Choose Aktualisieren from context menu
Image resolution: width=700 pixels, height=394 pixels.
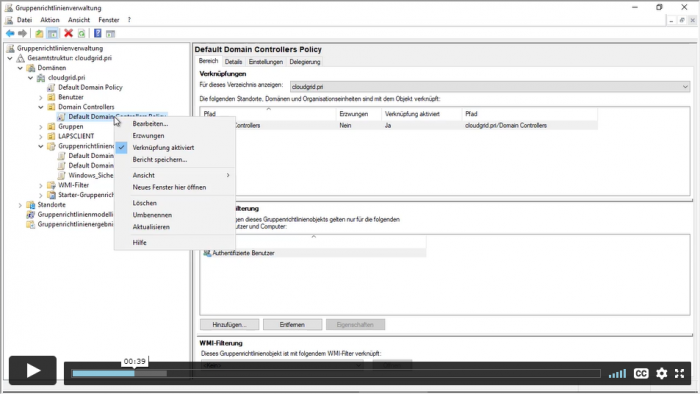(x=175, y=227)
